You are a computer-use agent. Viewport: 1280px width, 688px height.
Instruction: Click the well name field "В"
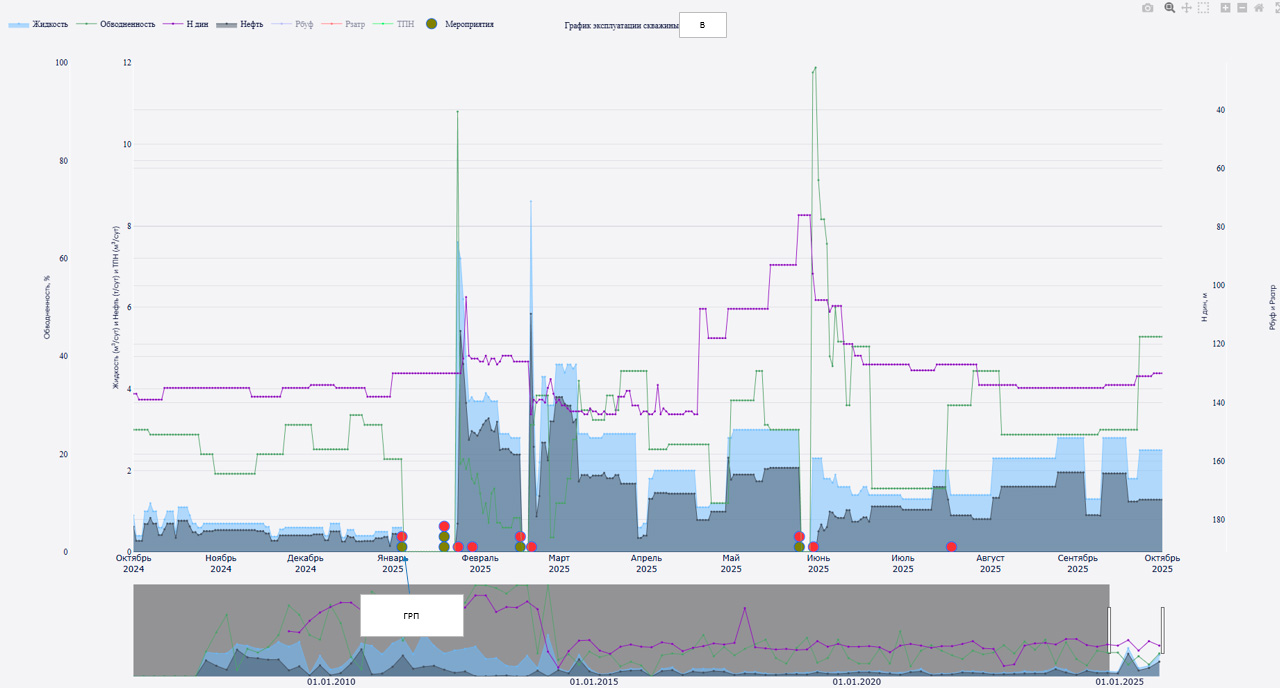702,25
